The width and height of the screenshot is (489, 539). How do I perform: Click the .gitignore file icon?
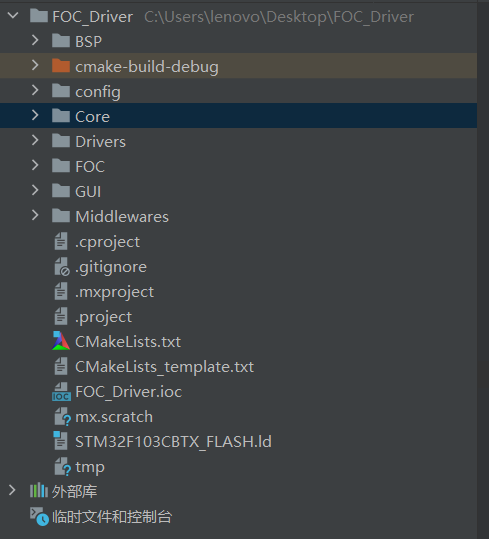[x=62, y=267]
